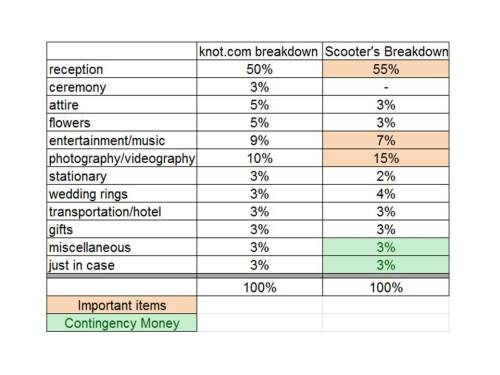This screenshot has width=500, height=375.
Task: Click the 'attire' row label
Action: tap(122, 105)
